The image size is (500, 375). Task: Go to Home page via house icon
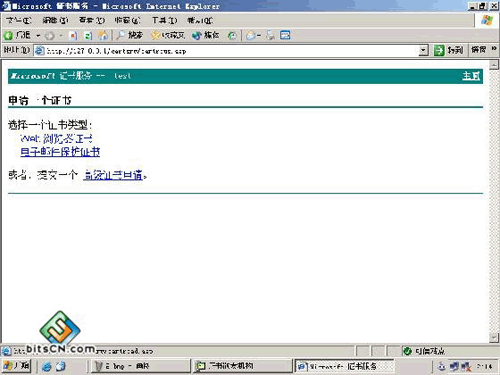[103, 35]
